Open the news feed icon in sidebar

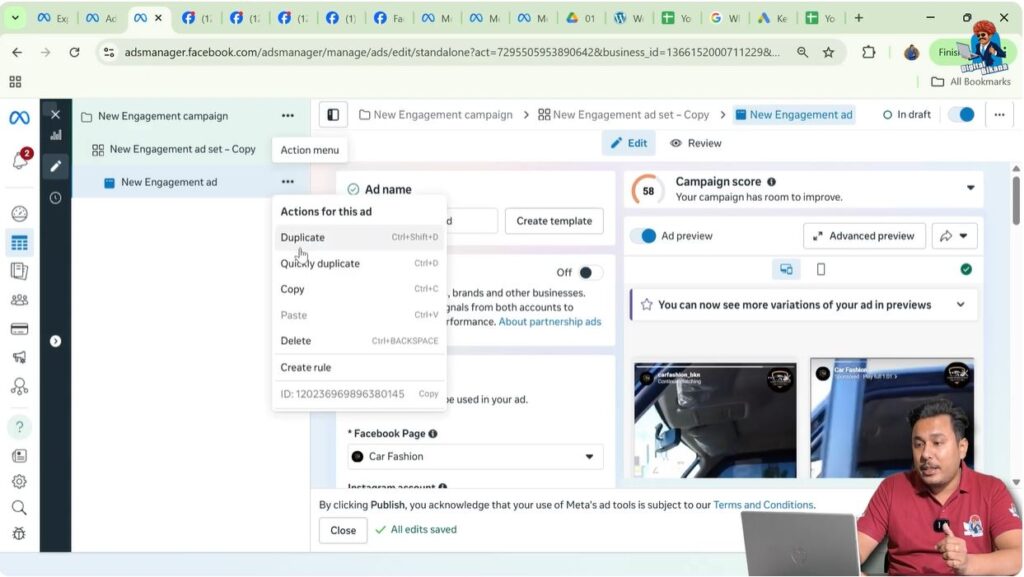pos(20,455)
